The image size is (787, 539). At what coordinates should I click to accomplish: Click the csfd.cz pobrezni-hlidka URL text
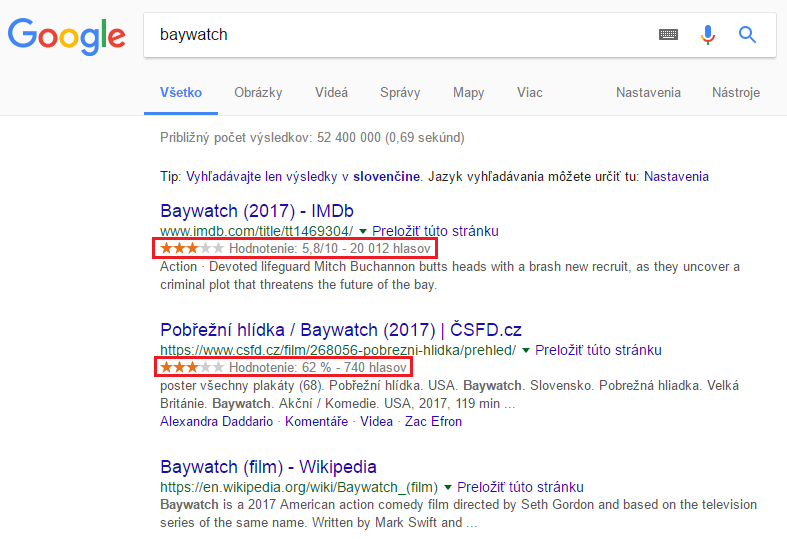tap(338, 350)
